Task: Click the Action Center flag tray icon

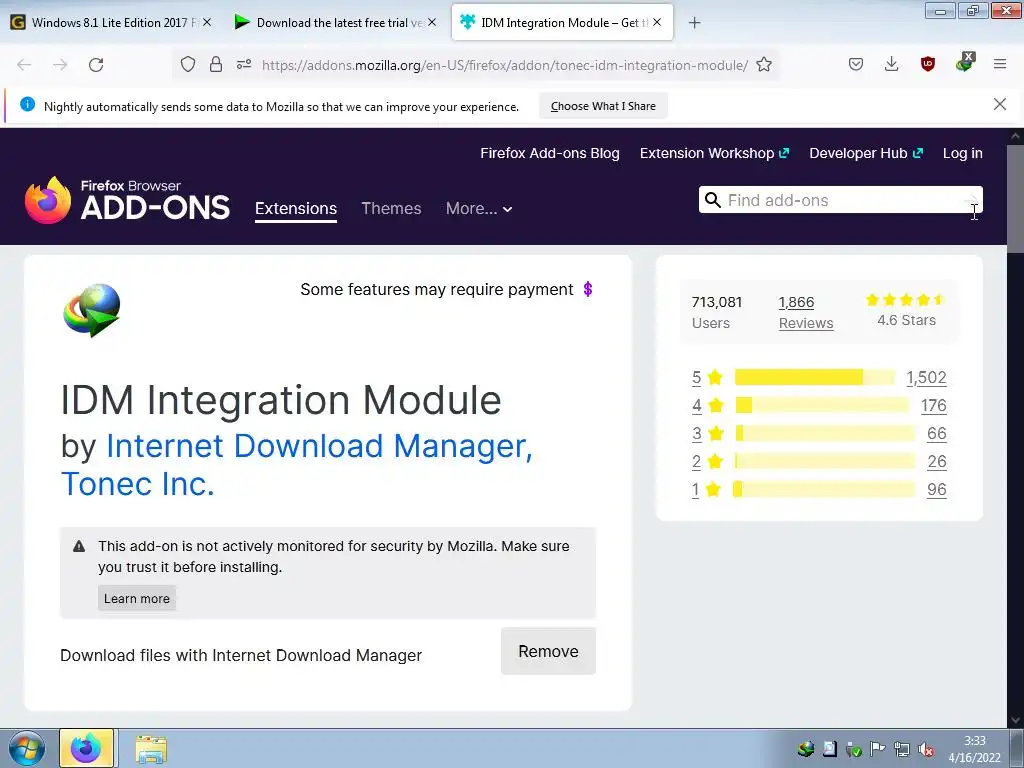Action: point(878,749)
